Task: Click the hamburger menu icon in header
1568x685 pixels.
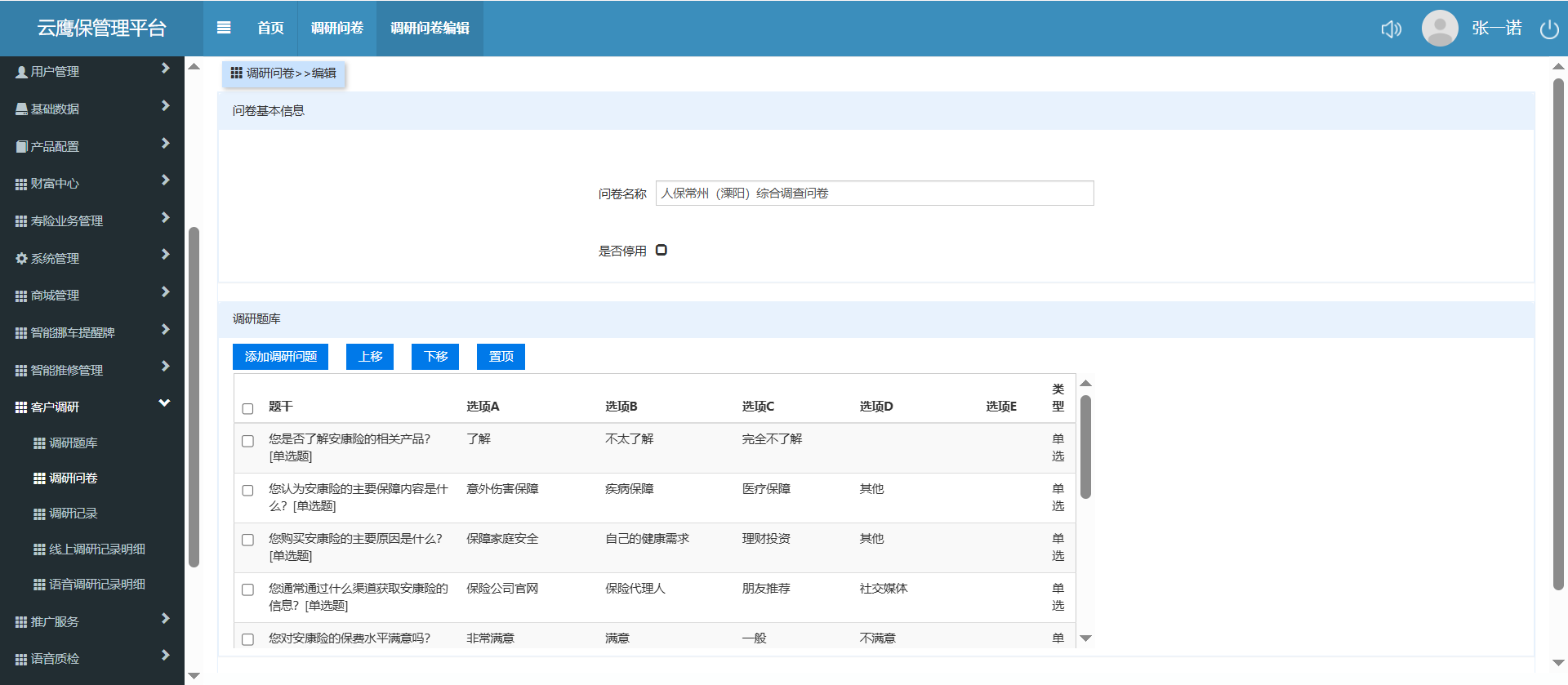Action: pyautogui.click(x=224, y=28)
